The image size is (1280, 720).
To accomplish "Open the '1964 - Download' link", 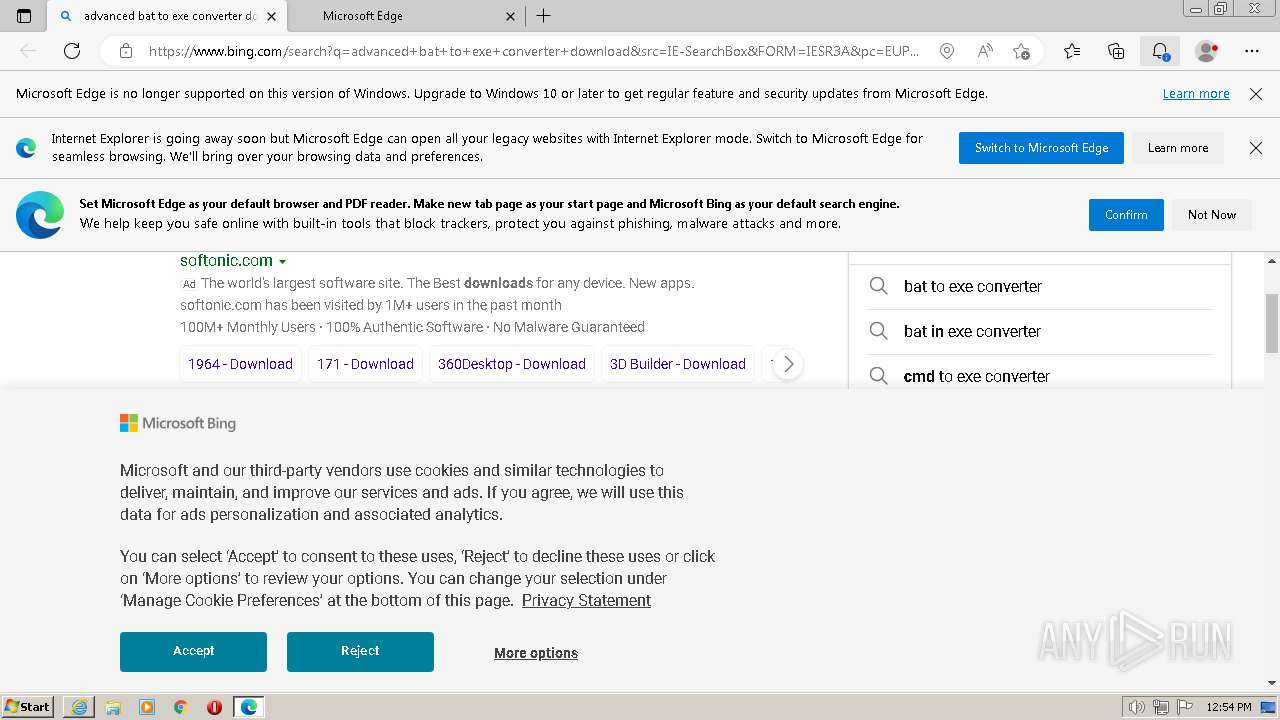I will (x=240, y=364).
